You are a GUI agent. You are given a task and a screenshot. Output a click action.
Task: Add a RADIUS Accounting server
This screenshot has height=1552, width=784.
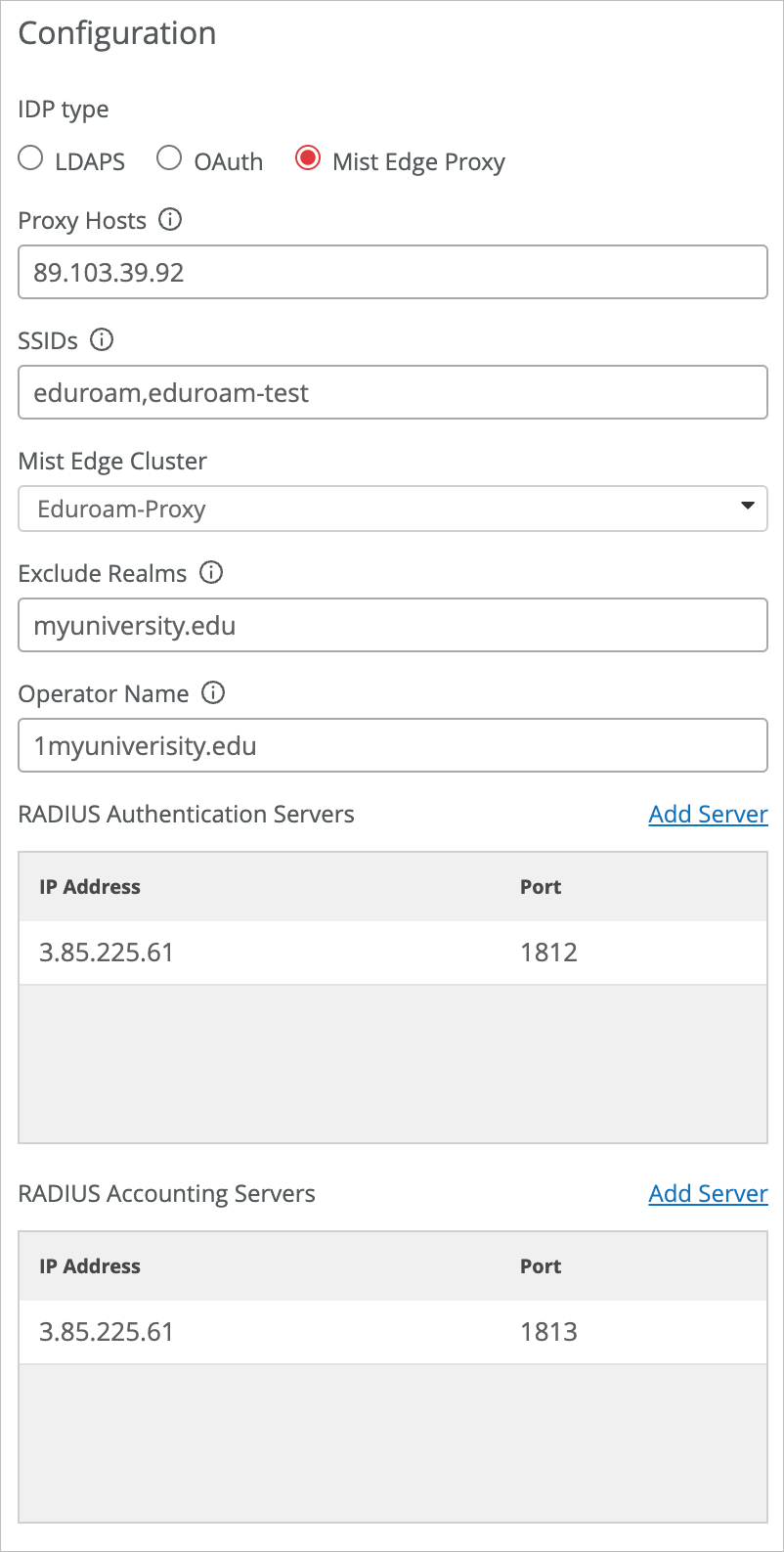tap(708, 1193)
